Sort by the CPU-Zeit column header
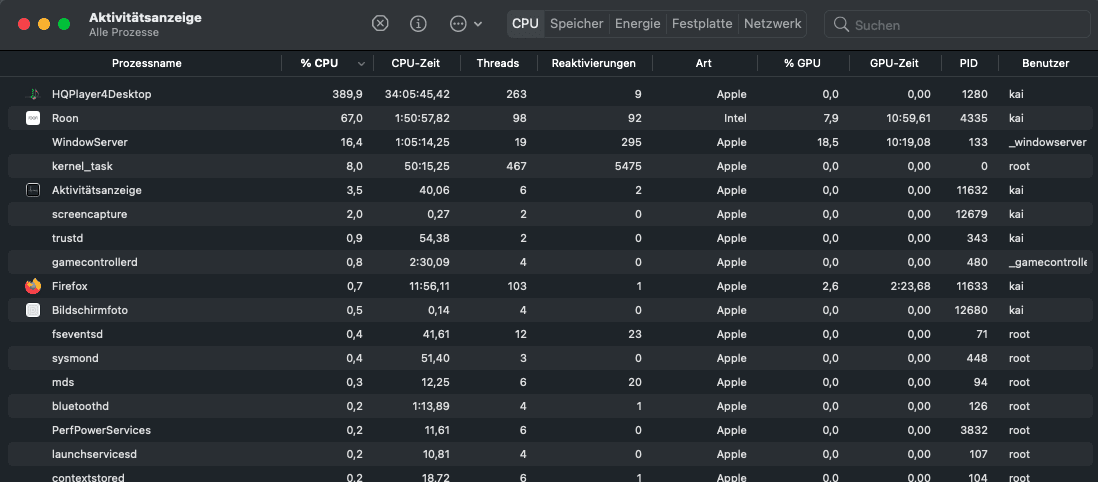The height and width of the screenshot is (482, 1098). (x=417, y=63)
